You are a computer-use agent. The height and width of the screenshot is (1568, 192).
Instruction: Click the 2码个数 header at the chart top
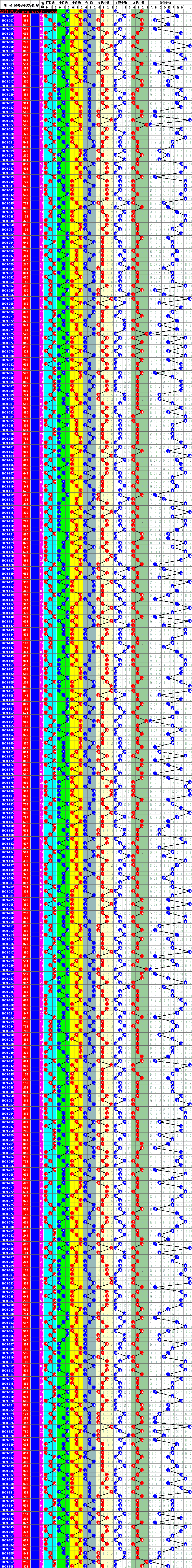(x=140, y=3)
